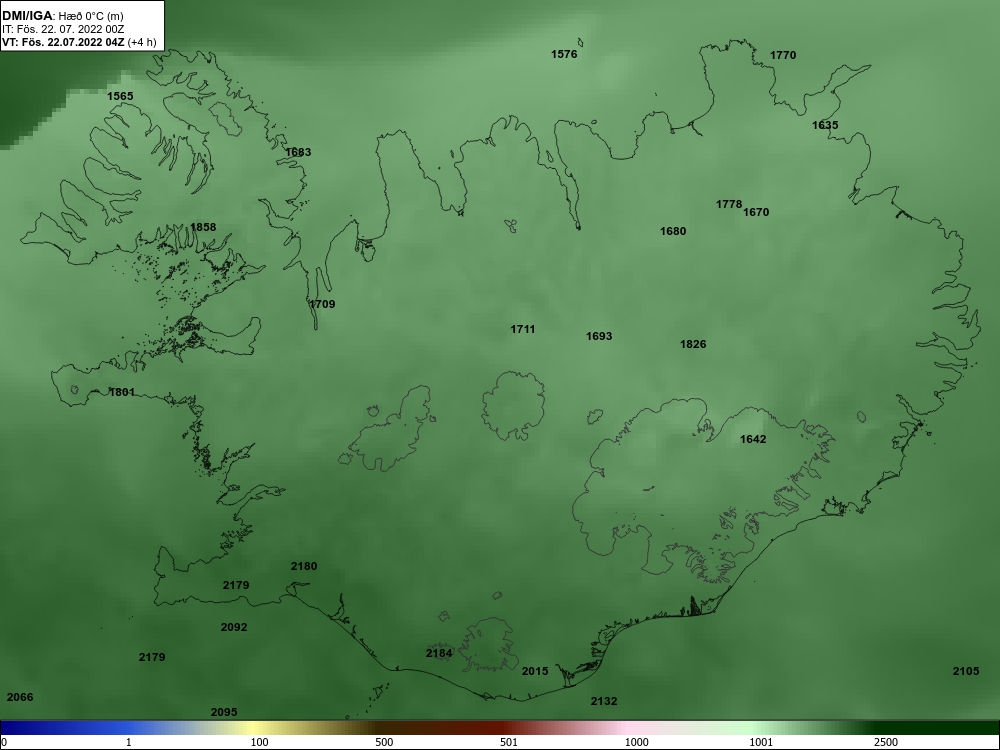Select the 1801 value on Snæfellsnes
The height and width of the screenshot is (750, 1000).
(122, 392)
